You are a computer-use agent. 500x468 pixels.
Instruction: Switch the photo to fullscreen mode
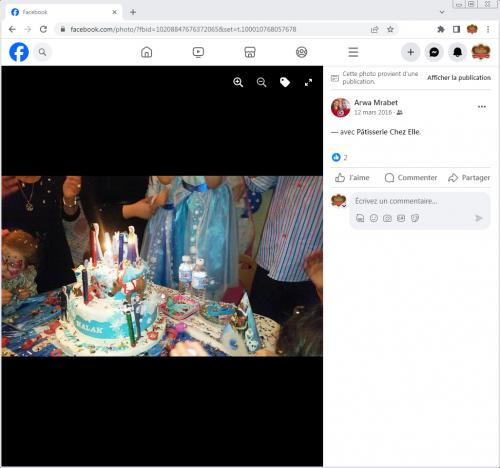pos(308,82)
